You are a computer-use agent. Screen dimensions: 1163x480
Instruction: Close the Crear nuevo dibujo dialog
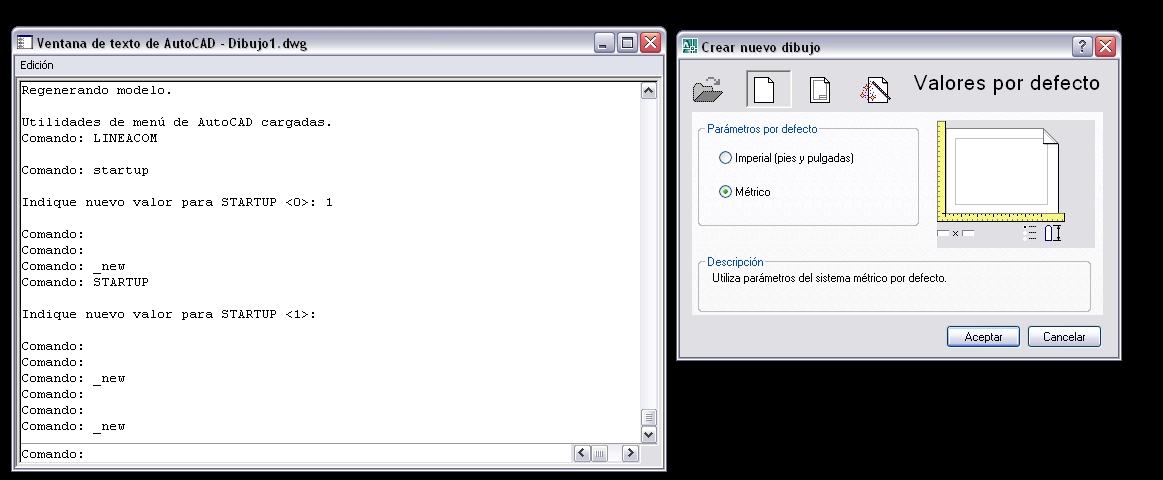coord(1105,47)
